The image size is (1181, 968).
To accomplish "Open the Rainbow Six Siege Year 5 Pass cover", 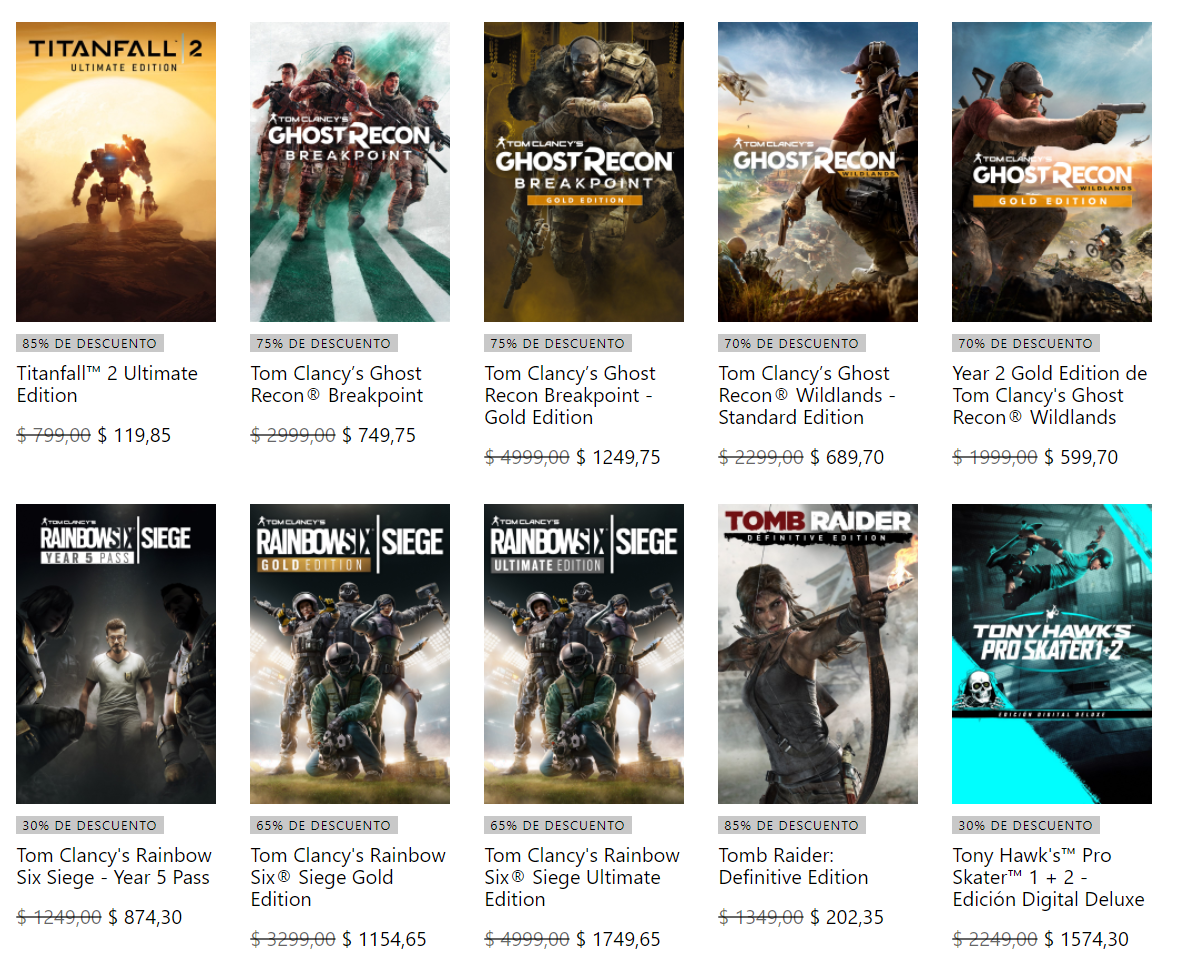I will pos(116,654).
